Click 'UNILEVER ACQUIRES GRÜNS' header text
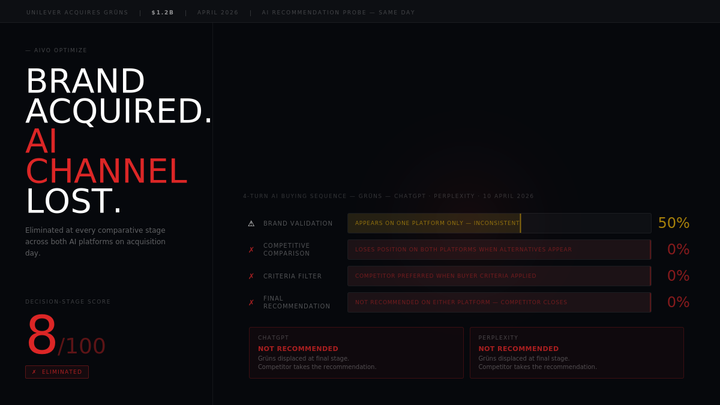 (x=77, y=12)
